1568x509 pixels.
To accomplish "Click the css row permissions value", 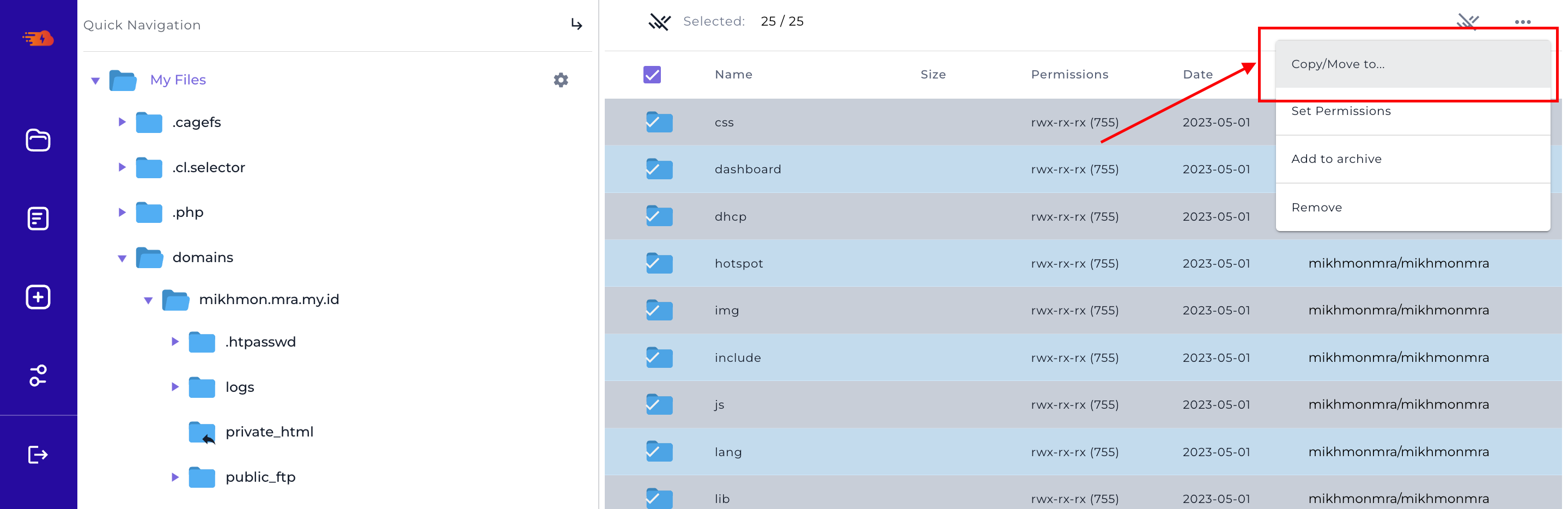I will tap(1074, 123).
